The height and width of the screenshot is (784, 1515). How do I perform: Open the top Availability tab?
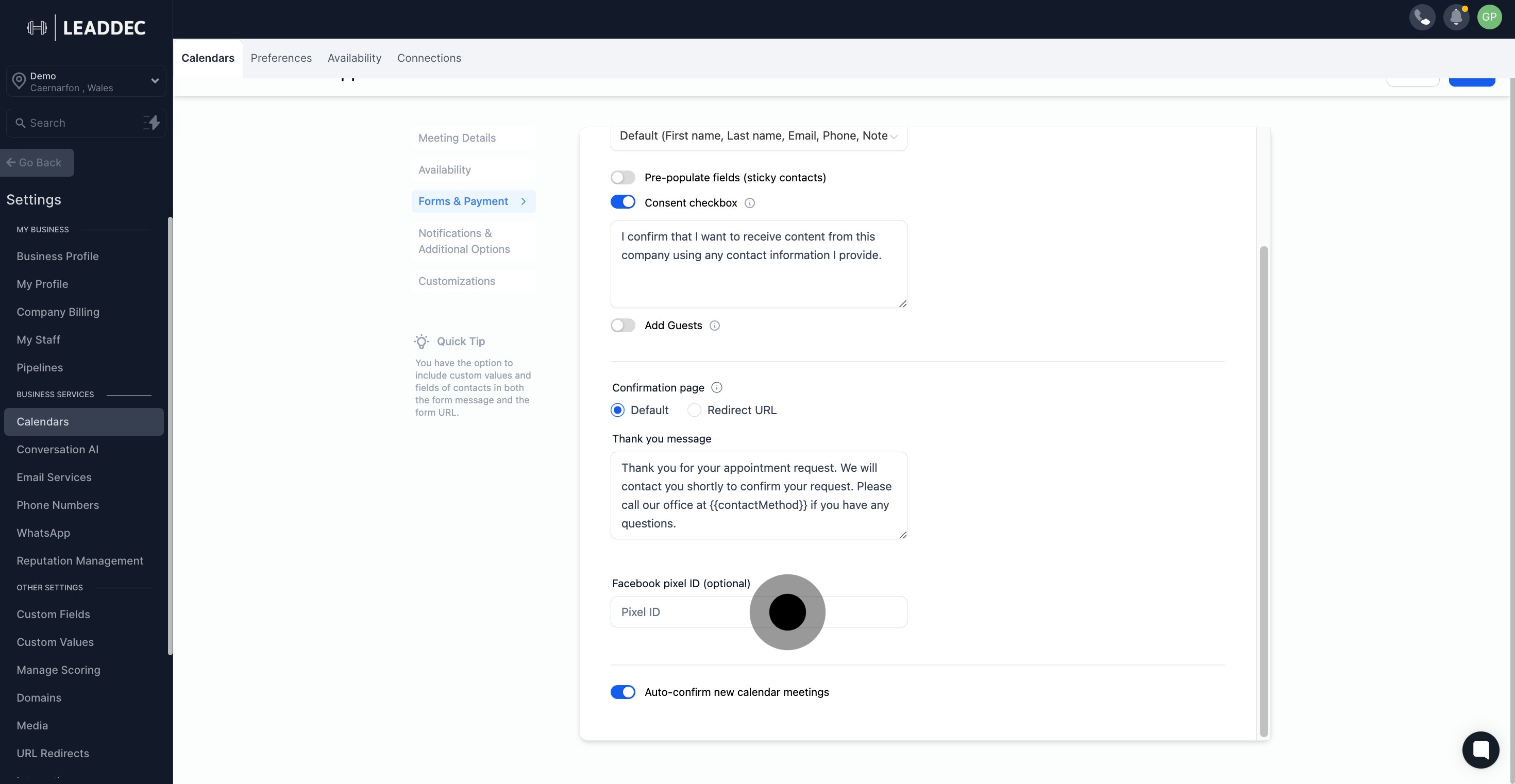click(x=355, y=58)
